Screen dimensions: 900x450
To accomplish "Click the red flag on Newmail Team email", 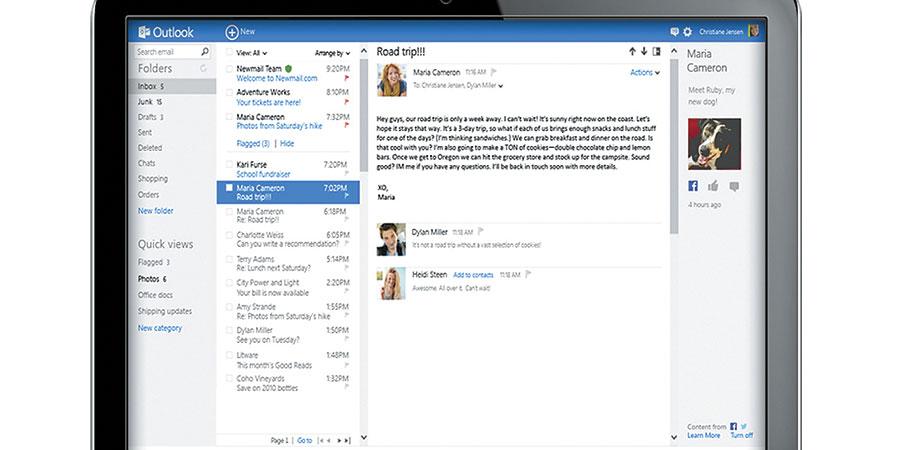I will [x=347, y=77].
